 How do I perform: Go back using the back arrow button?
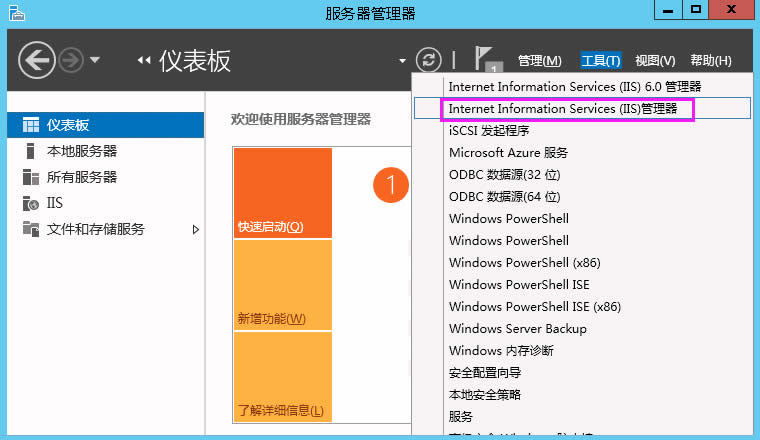coord(37,61)
